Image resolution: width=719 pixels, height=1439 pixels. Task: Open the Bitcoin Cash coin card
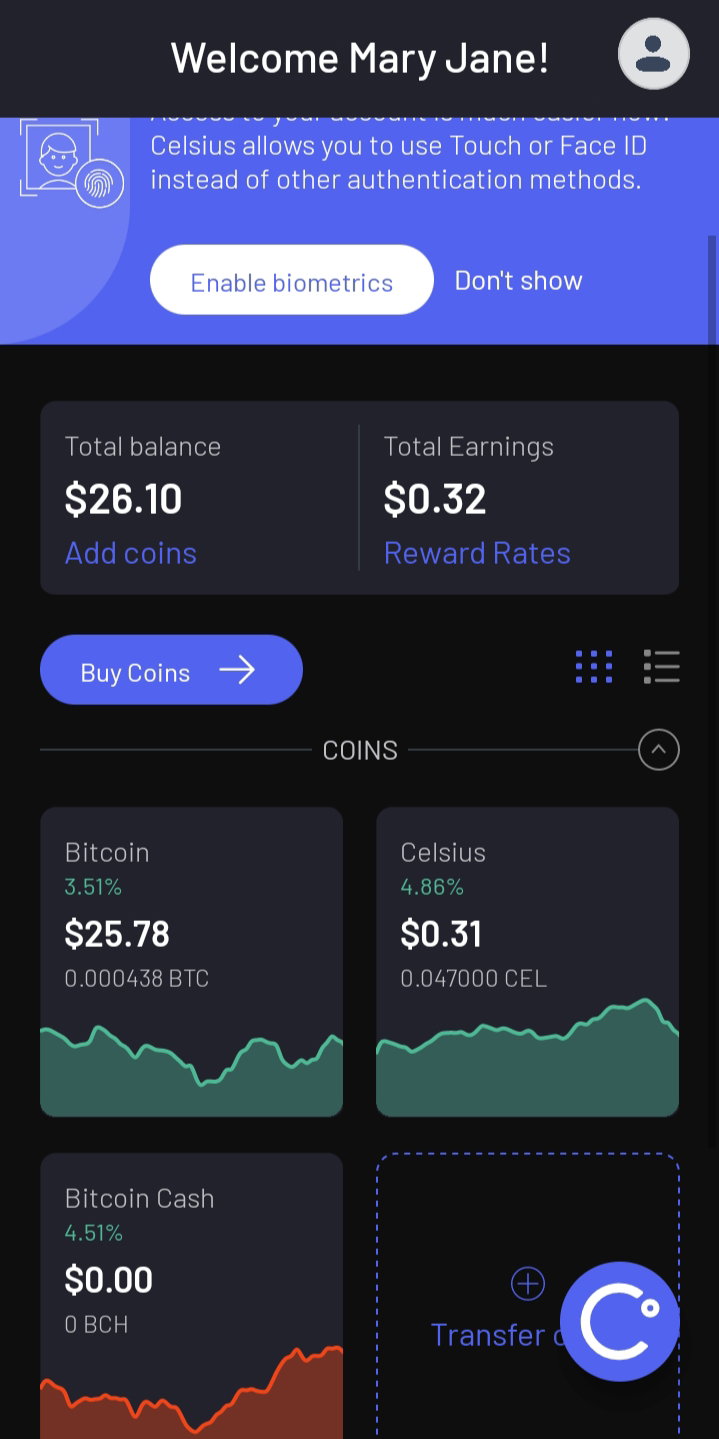tap(192, 1296)
